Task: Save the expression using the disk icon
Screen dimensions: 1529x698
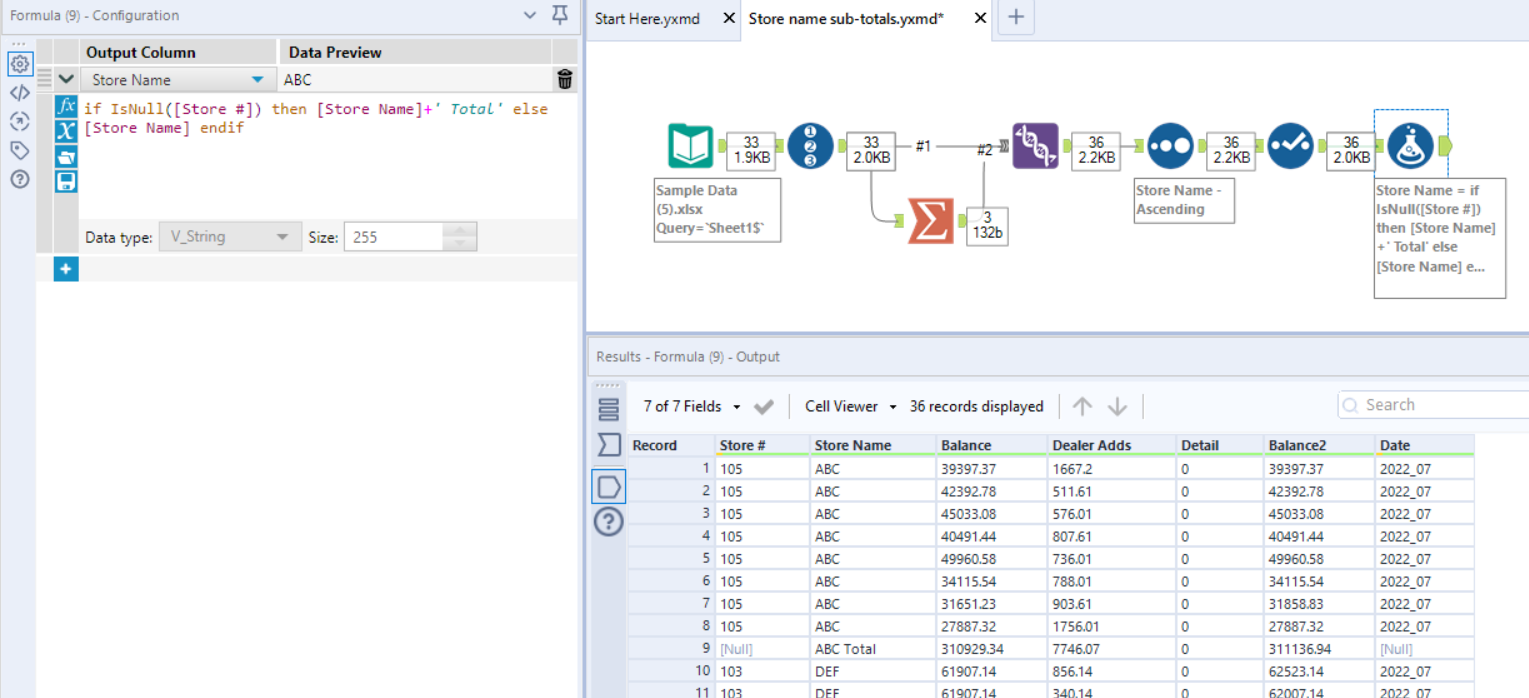Action: [x=65, y=182]
